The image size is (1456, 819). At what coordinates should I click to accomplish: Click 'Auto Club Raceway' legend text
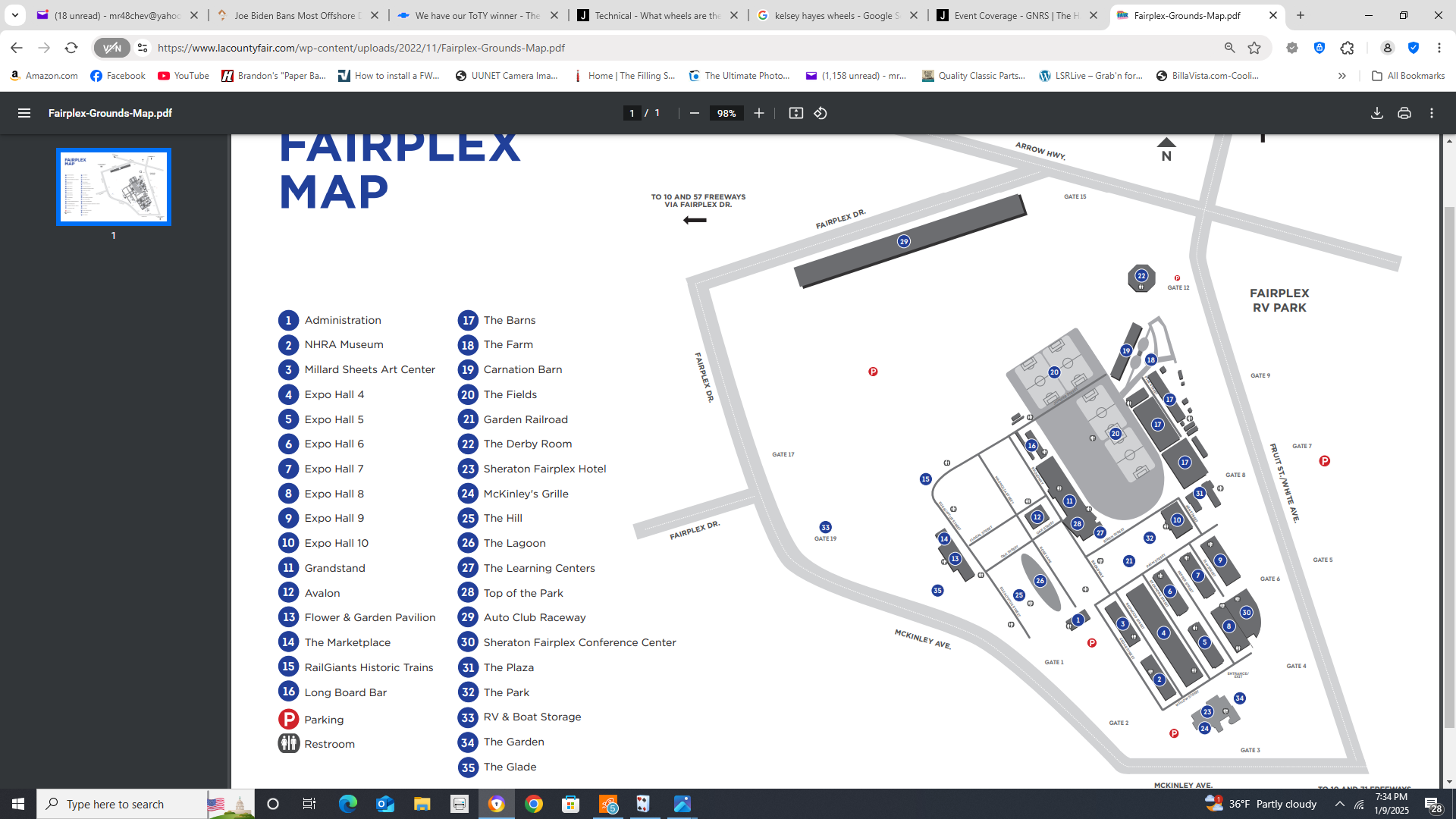[535, 617]
